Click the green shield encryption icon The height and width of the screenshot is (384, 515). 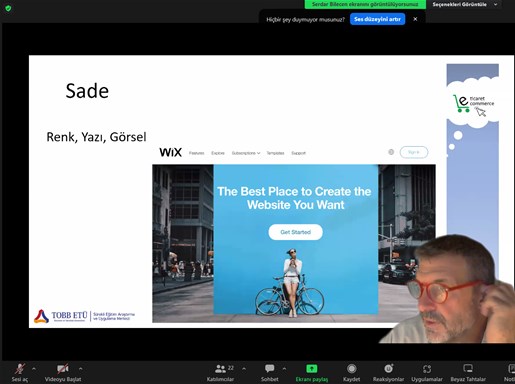pos(8,8)
